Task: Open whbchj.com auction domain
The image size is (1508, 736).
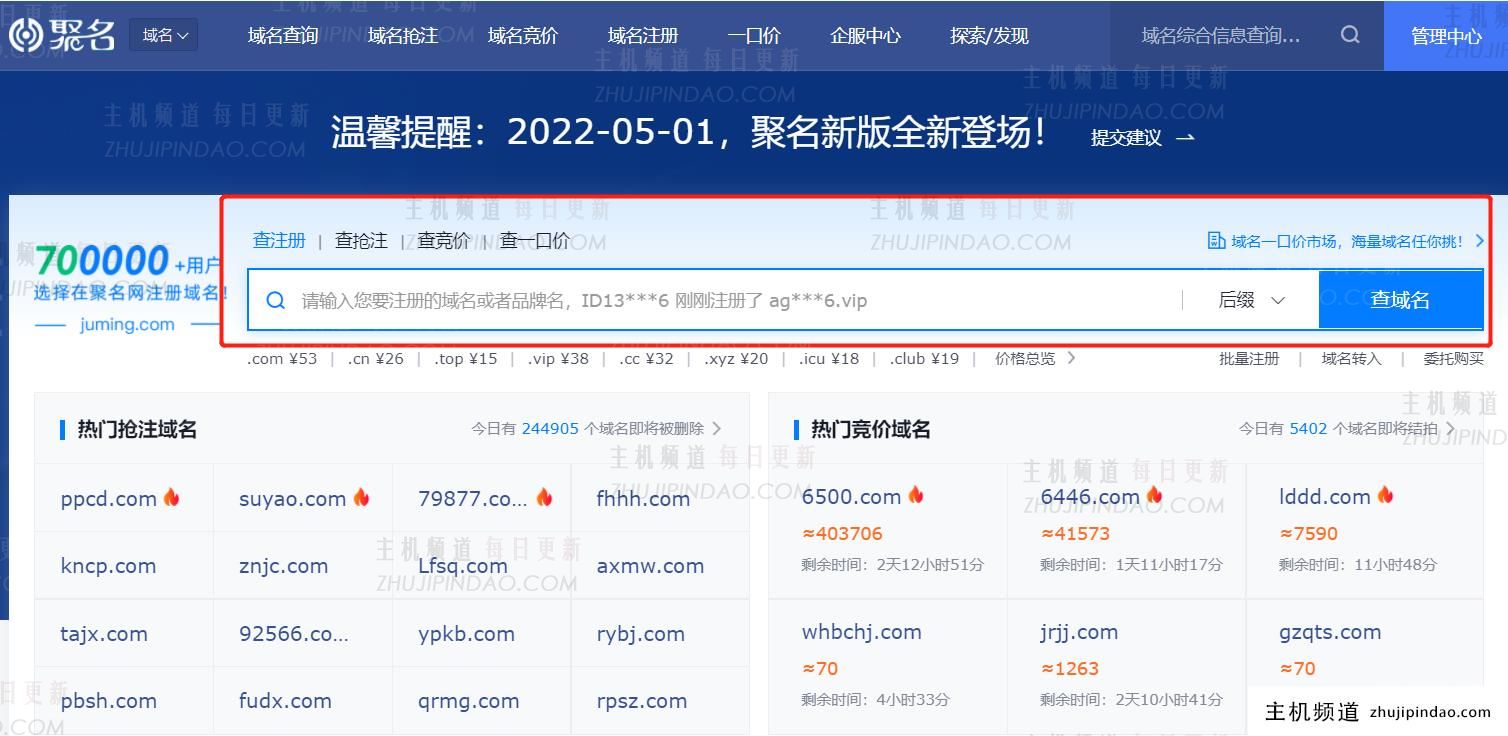Action: click(x=861, y=632)
